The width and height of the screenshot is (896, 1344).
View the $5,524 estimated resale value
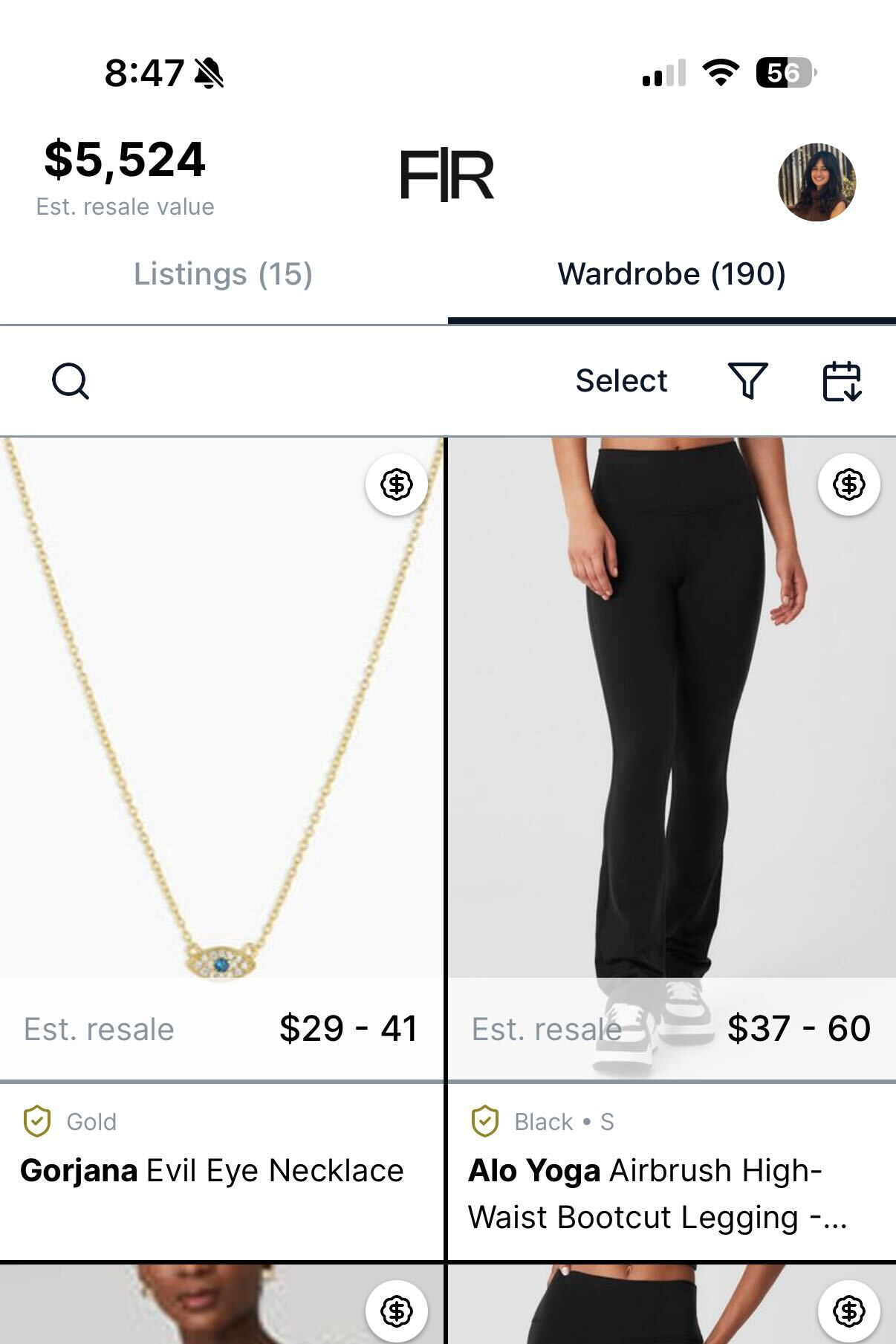click(x=125, y=159)
